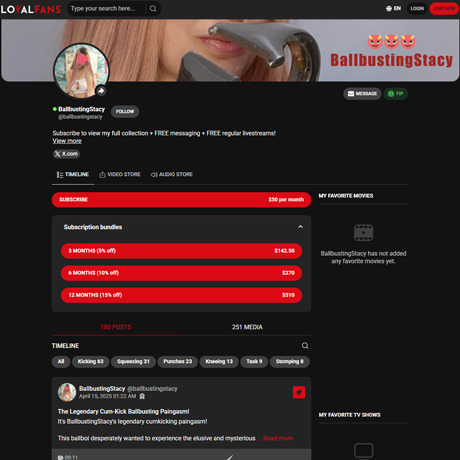Screen dimensions: 460x460
Task: Filter timeline by Punches 23
Action: (177, 362)
